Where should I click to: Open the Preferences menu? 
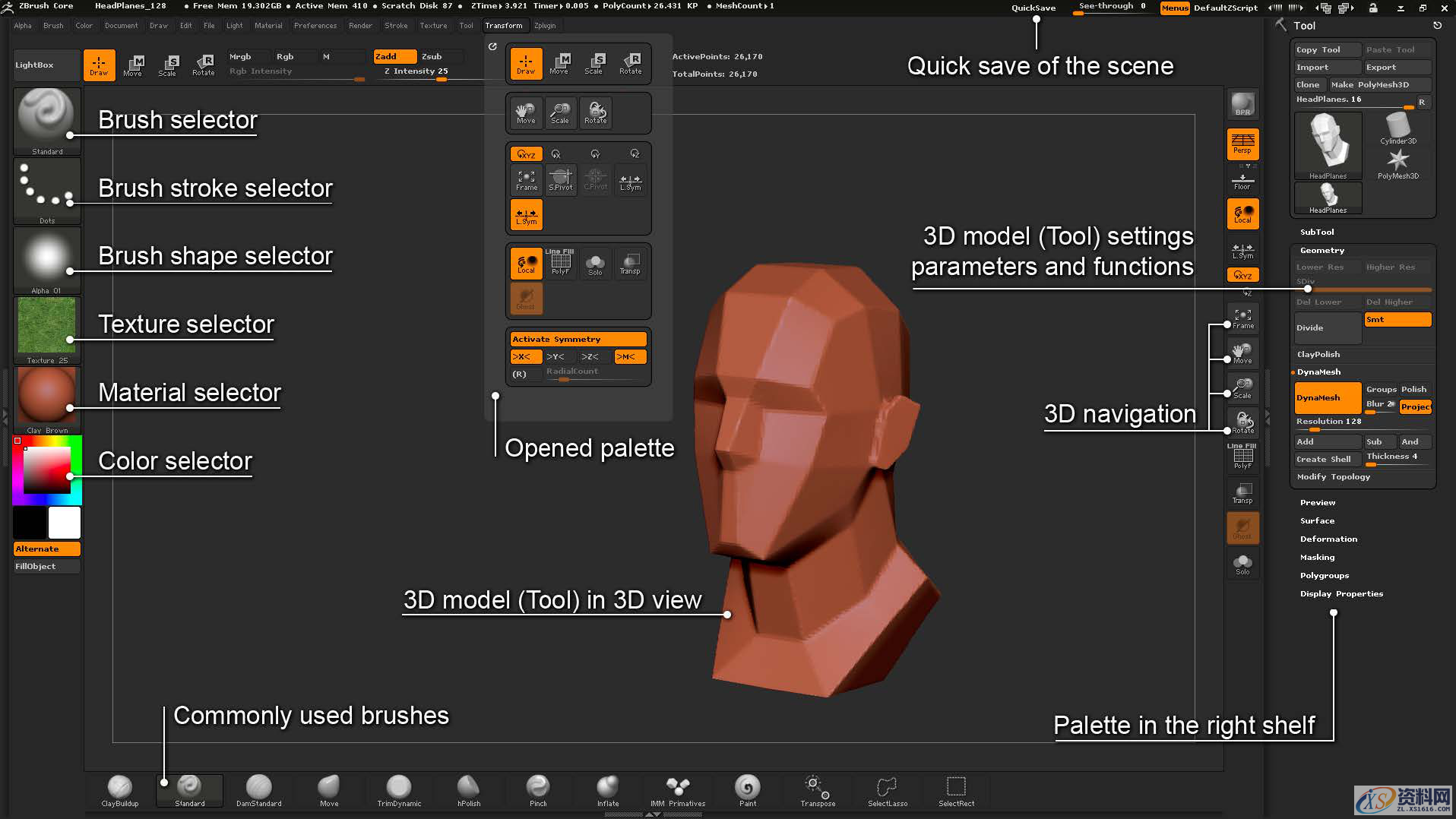tap(315, 25)
